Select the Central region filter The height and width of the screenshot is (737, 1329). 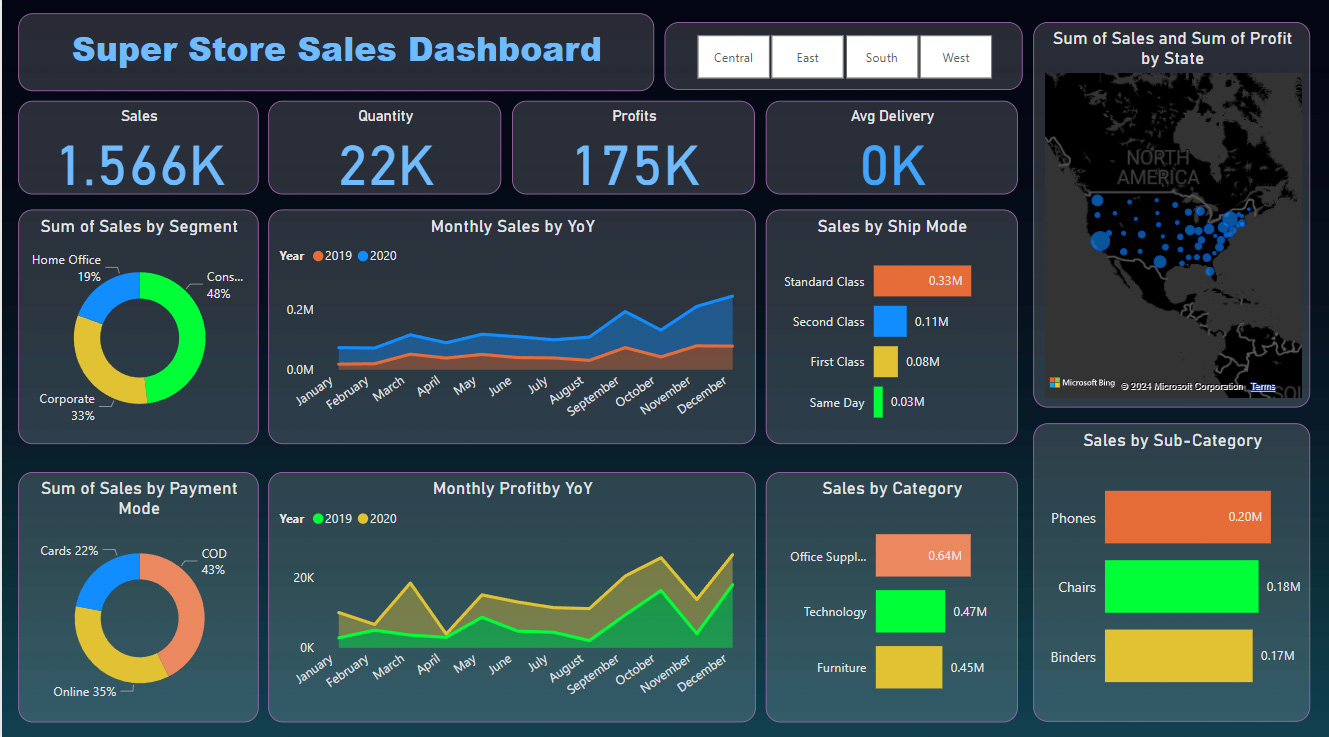[733, 57]
